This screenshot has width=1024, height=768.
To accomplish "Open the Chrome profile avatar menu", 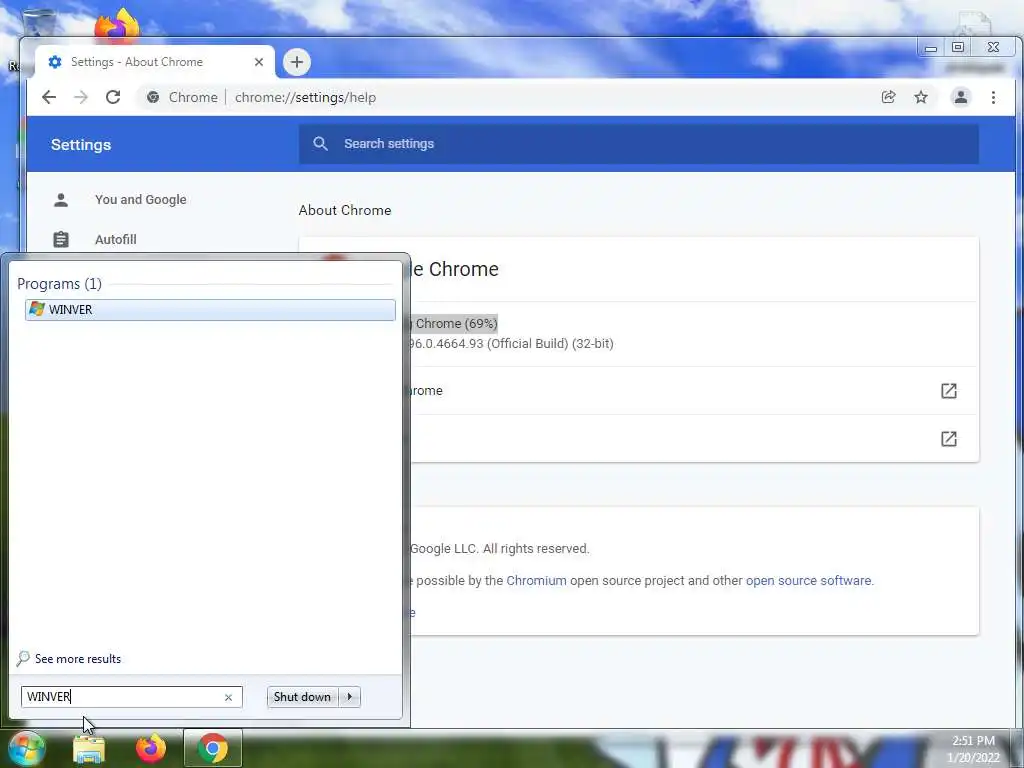I will (x=961, y=97).
